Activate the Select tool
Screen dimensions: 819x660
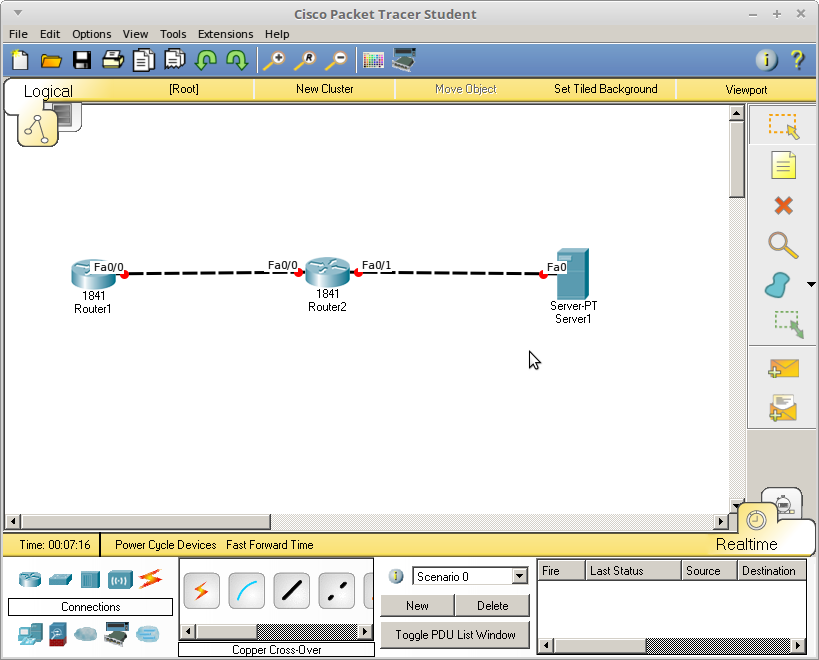(x=783, y=126)
